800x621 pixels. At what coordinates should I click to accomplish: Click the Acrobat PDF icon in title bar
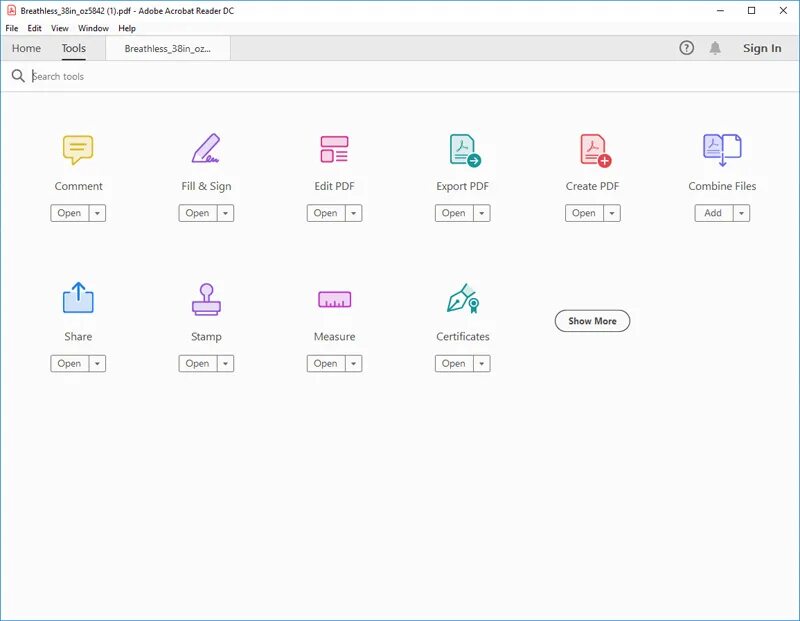[x=11, y=10]
